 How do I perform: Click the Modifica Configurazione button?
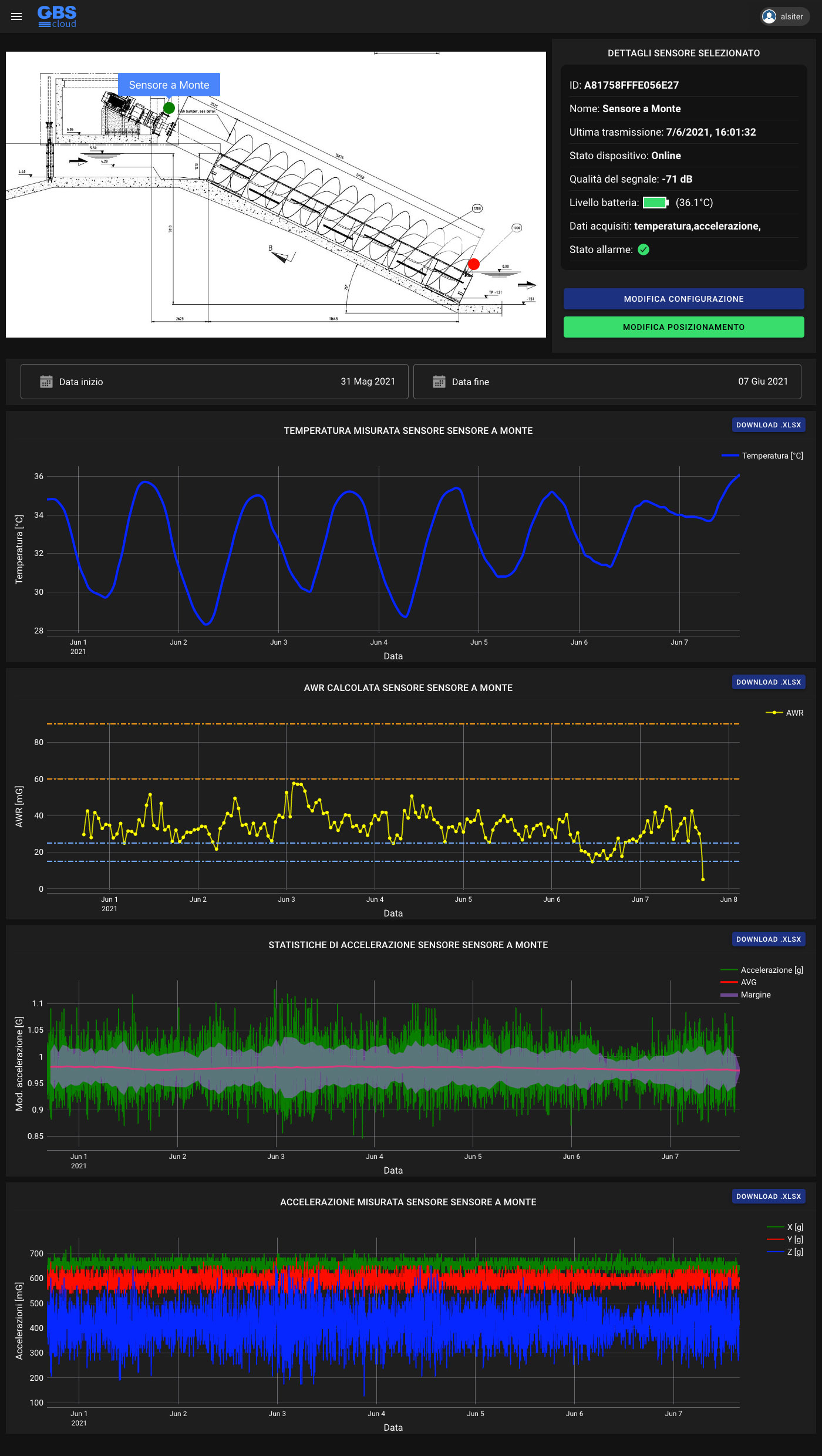tap(683, 299)
